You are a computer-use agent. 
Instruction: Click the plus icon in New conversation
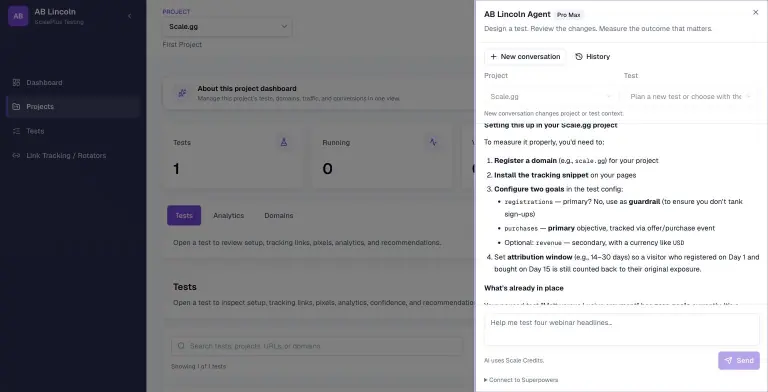(493, 56)
